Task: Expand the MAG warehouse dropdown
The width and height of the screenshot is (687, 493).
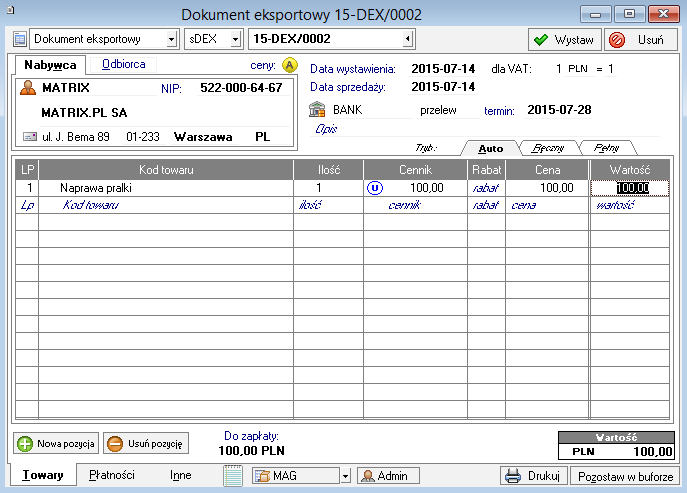Action: pyautogui.click(x=345, y=476)
